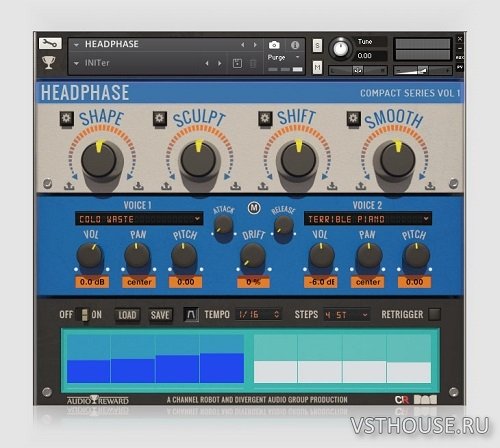Click the DRIFT knob
500x448 pixels.
coord(253,256)
